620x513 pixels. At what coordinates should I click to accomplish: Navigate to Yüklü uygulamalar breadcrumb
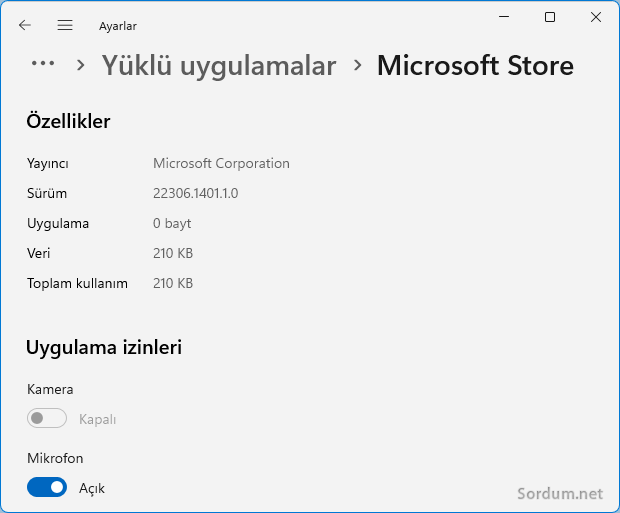[x=219, y=66]
